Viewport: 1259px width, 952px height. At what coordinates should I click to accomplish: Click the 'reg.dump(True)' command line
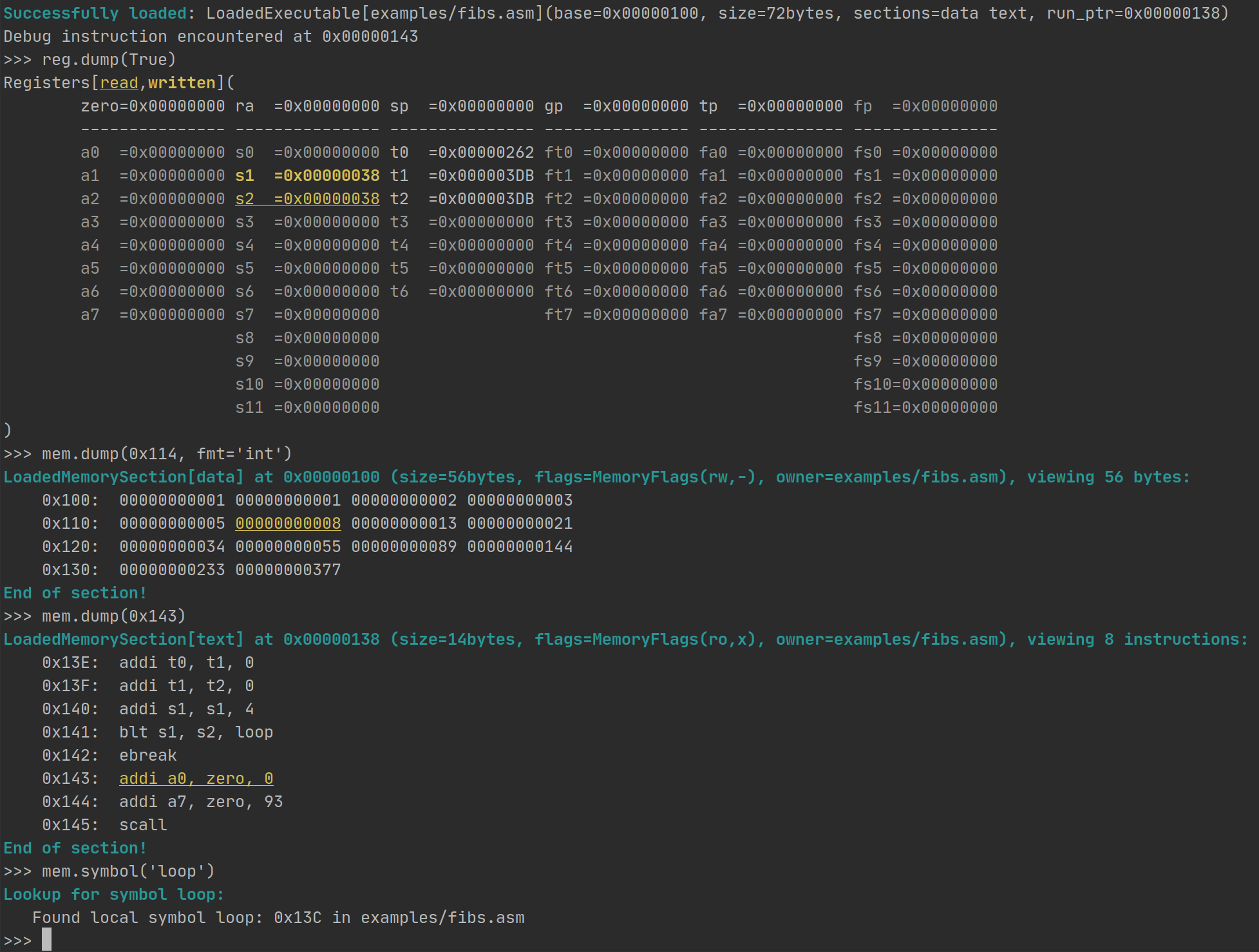[109, 60]
